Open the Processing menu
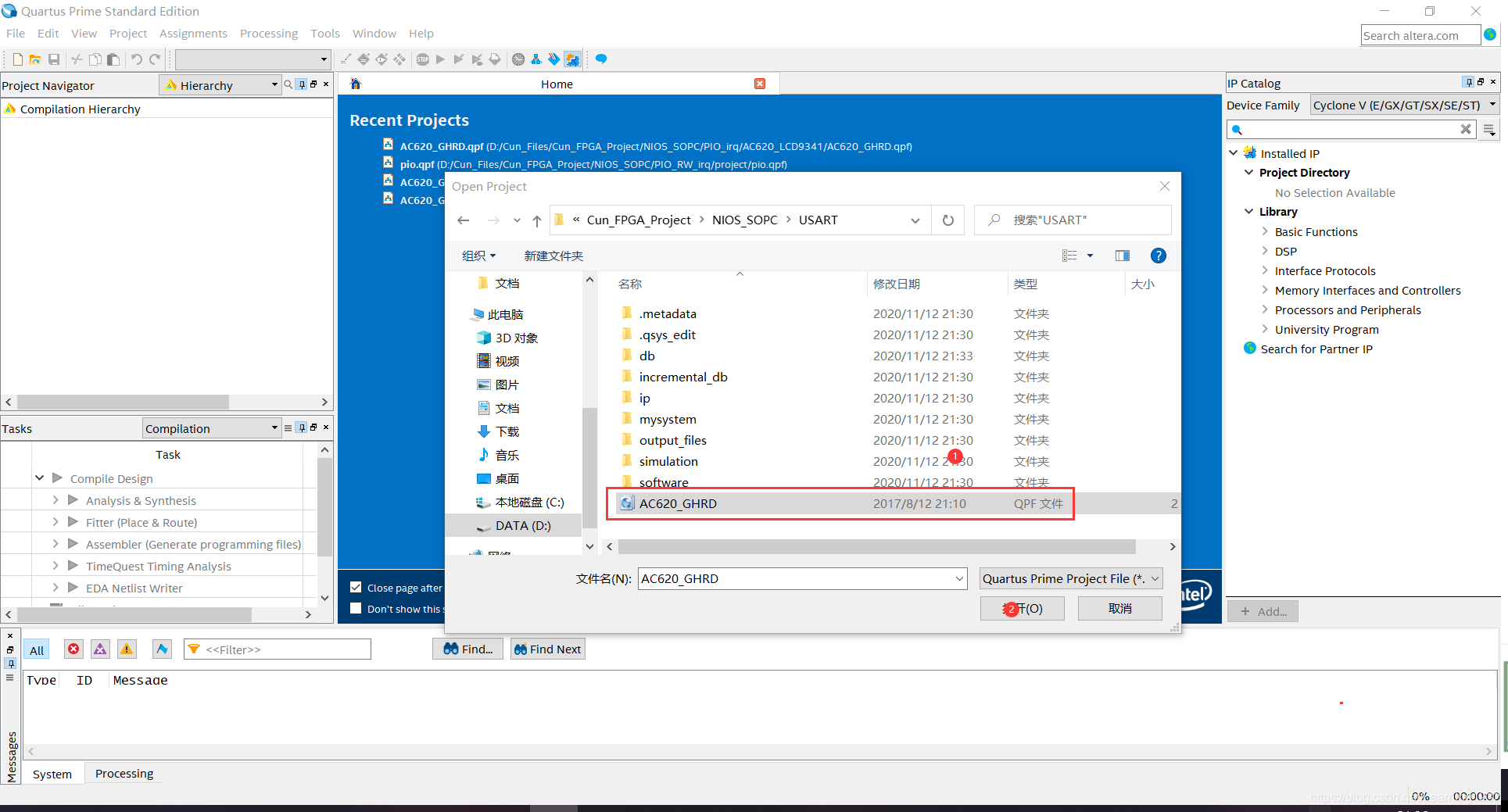This screenshot has width=1508, height=812. [269, 34]
